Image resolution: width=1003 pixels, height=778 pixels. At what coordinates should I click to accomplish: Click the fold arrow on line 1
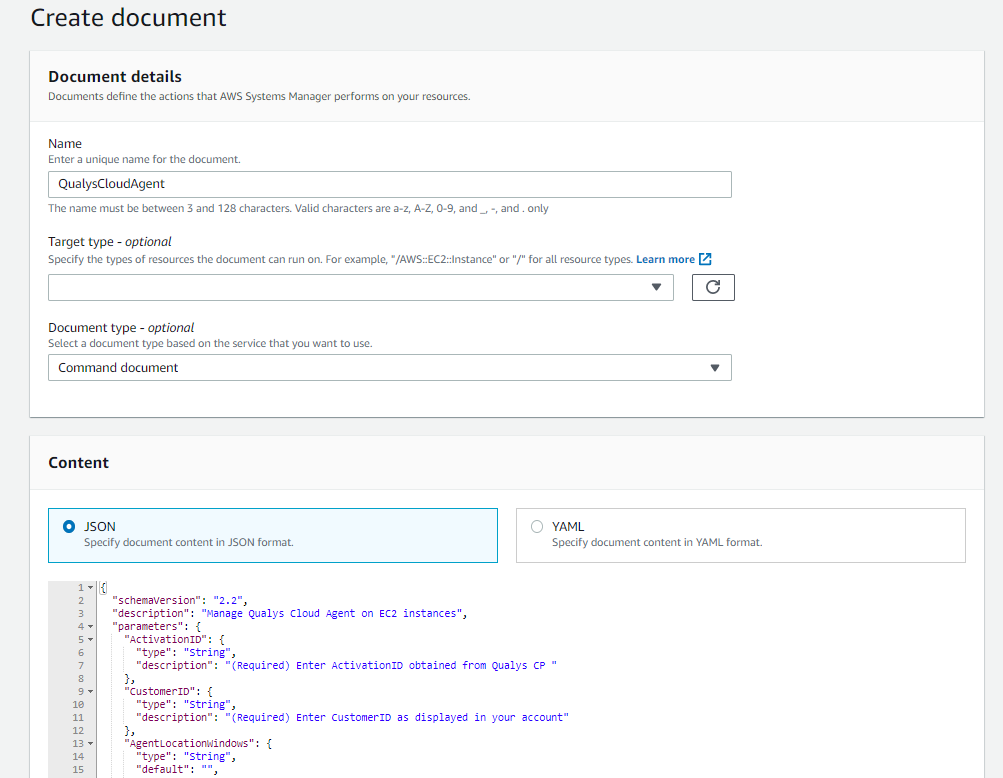88,587
